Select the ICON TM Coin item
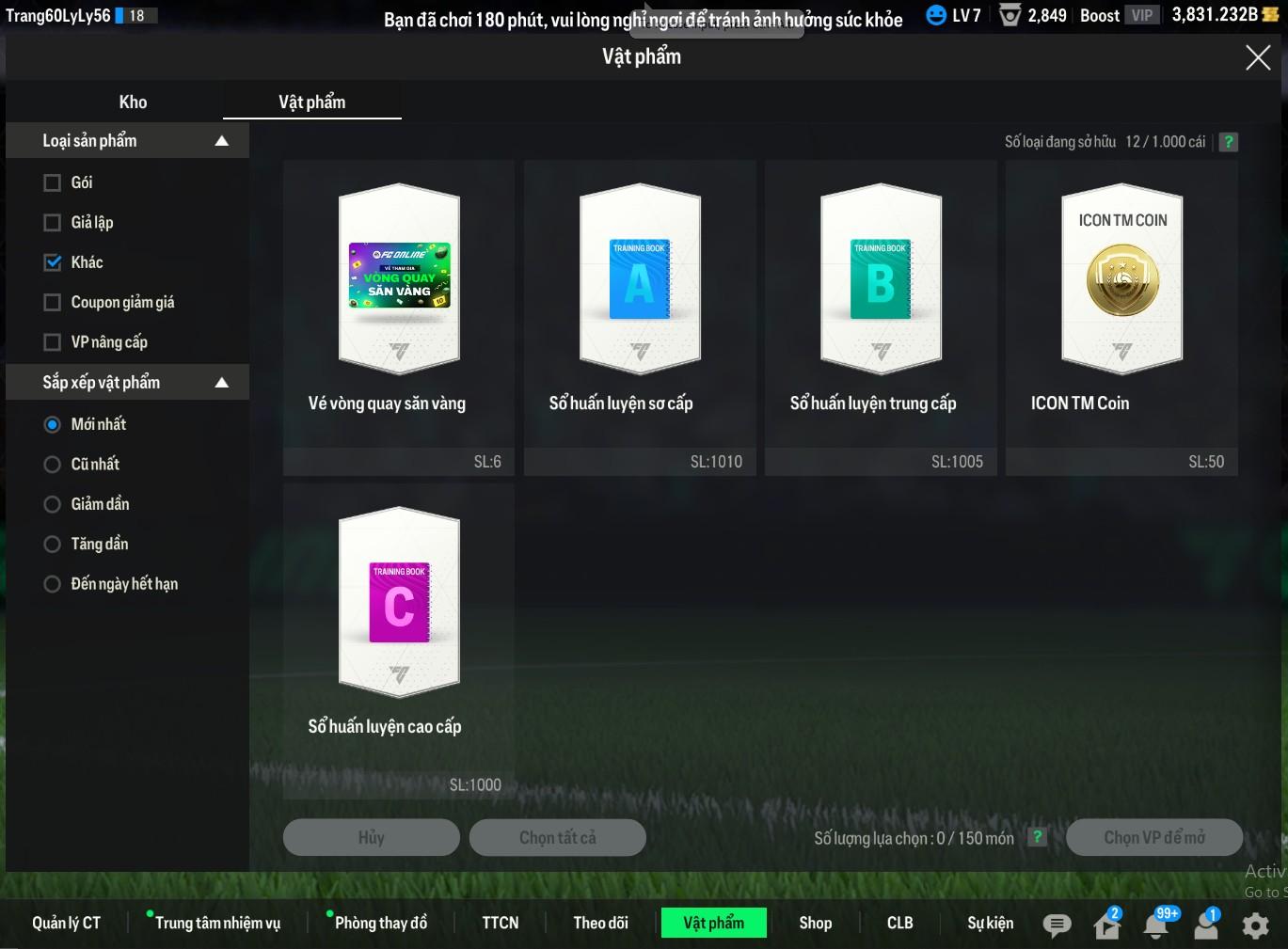 pyautogui.click(x=1121, y=316)
